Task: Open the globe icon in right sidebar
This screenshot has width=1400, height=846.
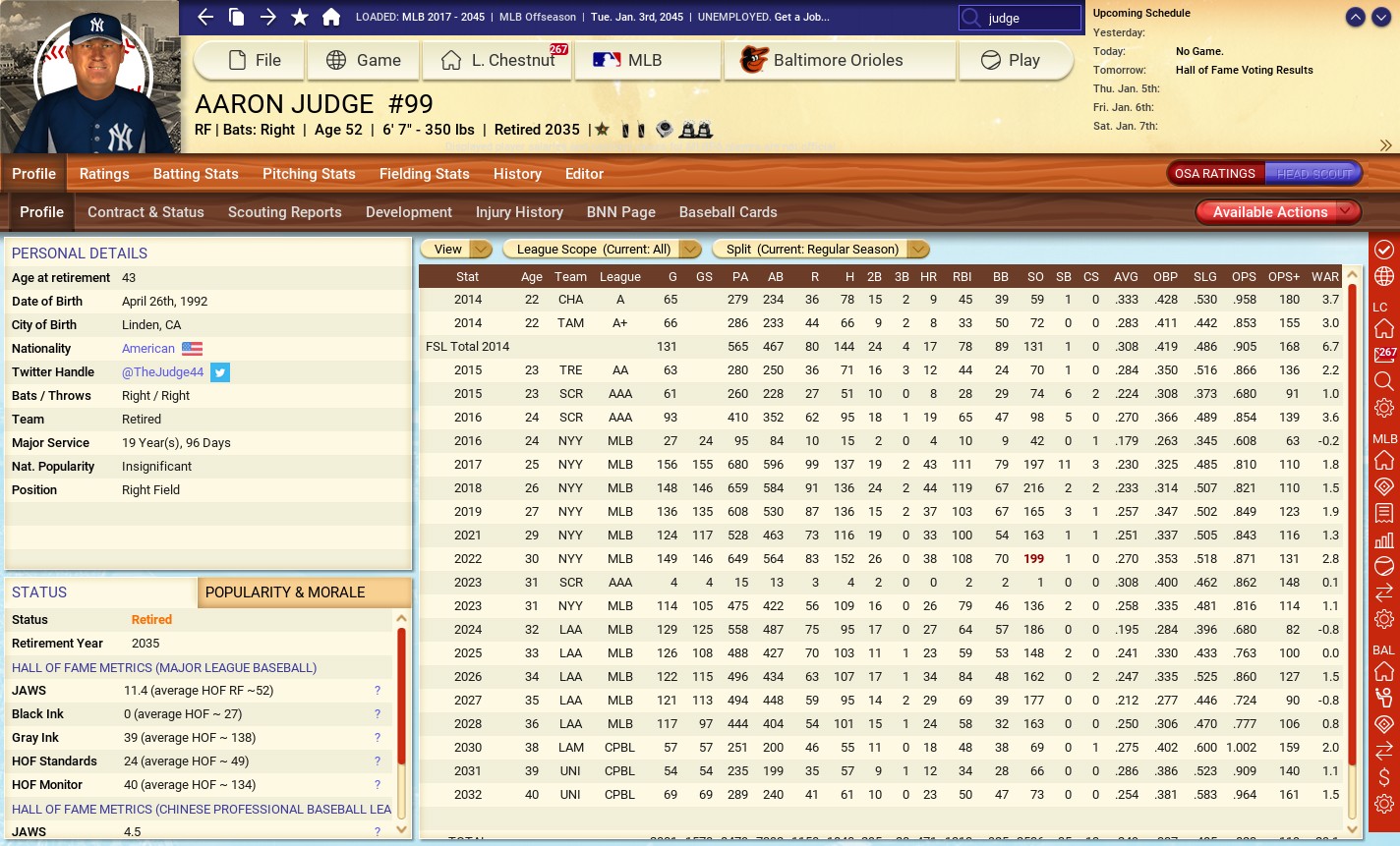Action: (1384, 276)
